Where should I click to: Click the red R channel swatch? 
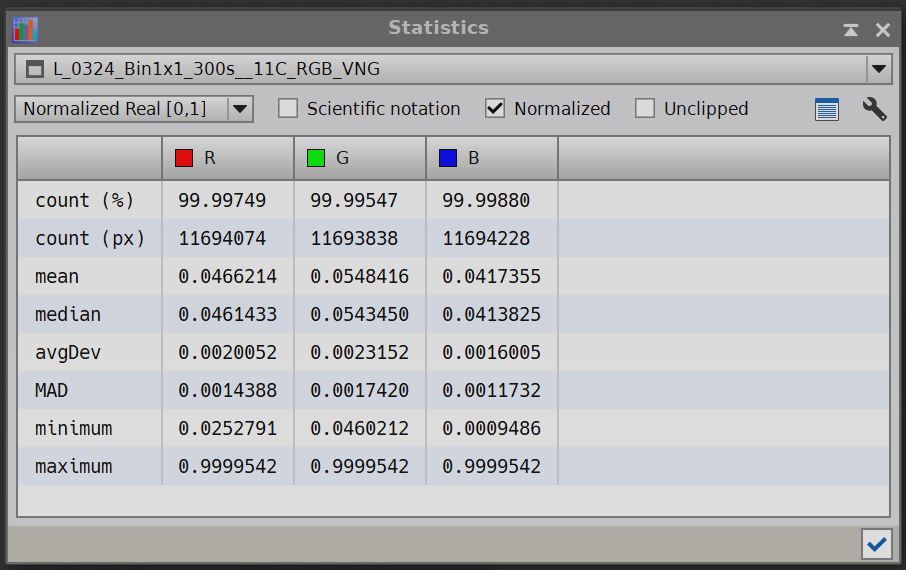[184, 158]
